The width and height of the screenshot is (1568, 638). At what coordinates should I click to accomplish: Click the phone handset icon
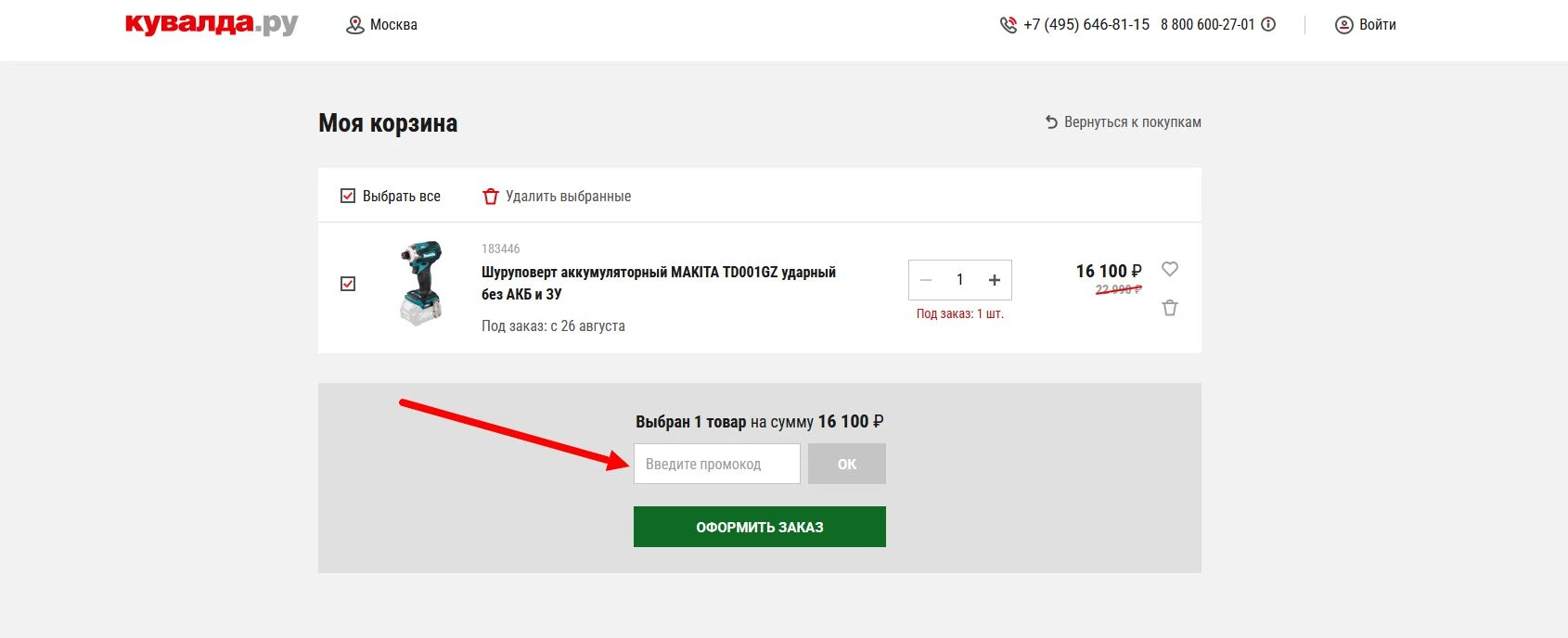click(1008, 25)
